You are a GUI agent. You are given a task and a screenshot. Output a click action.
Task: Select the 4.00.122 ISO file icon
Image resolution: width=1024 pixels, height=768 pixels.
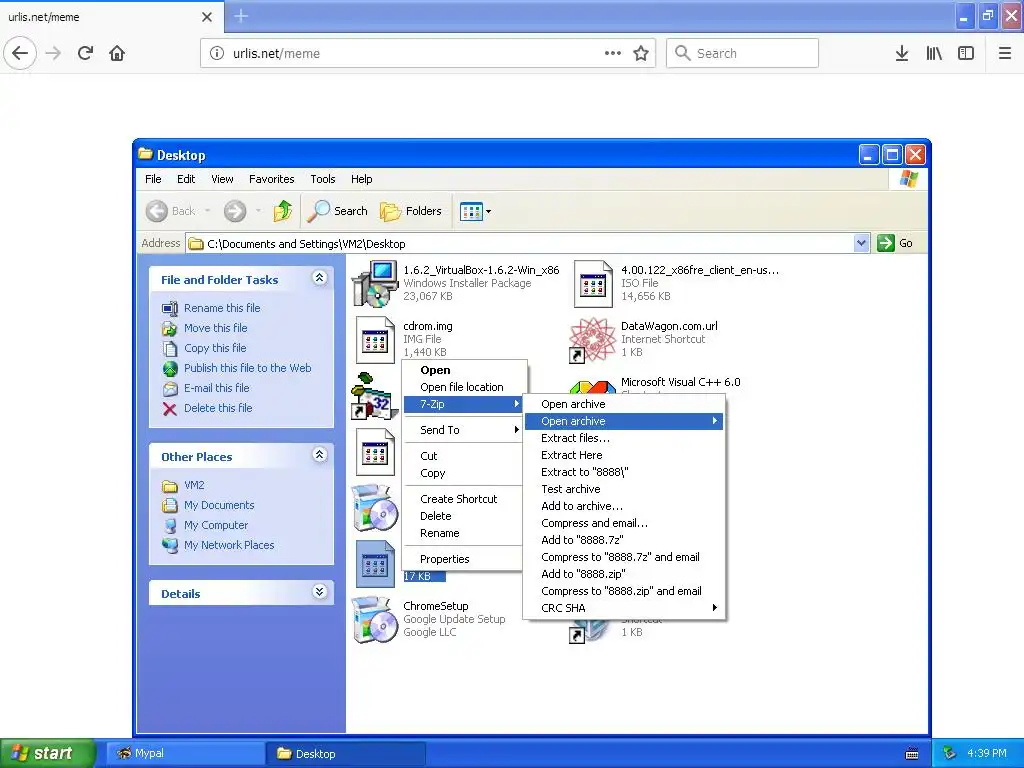[x=593, y=283]
